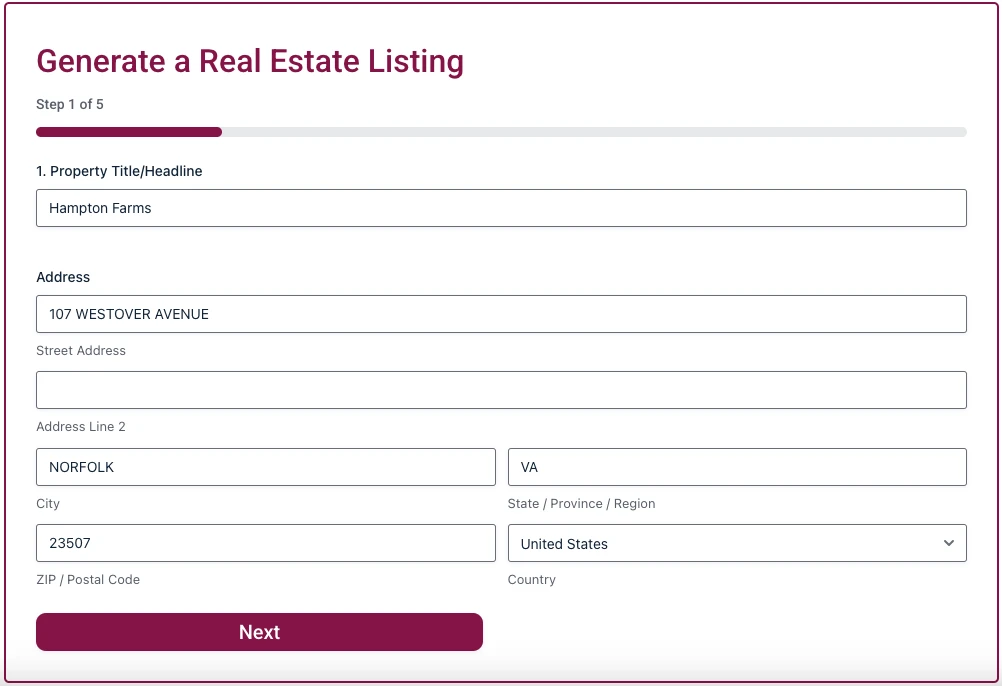Click the Country label under the dropdown
Viewport: 1002px width, 686px height.
(531, 579)
